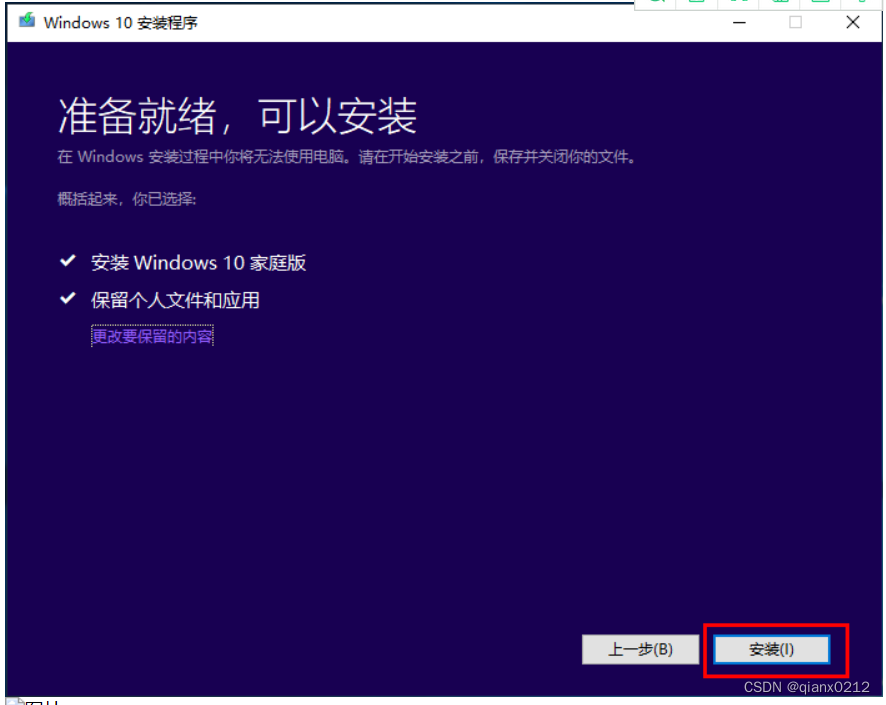Select the text 安装 Windows 10 家庭版
This screenshot has width=886, height=705.
pos(198,263)
